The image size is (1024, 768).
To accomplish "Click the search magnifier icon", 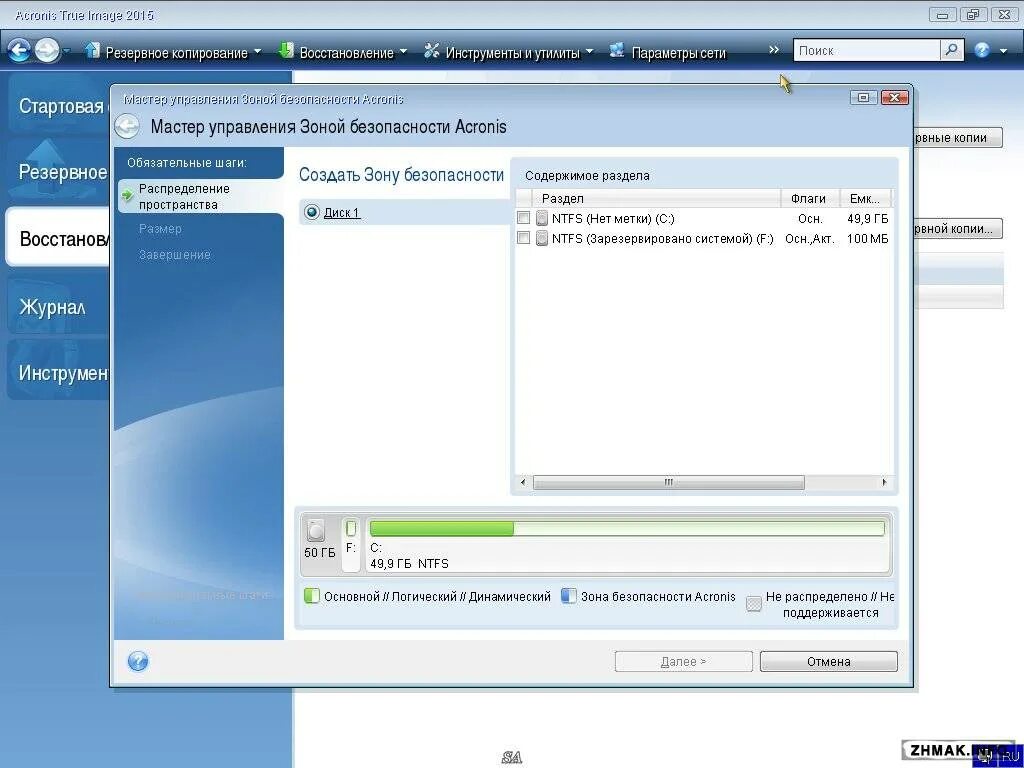I will tap(950, 48).
